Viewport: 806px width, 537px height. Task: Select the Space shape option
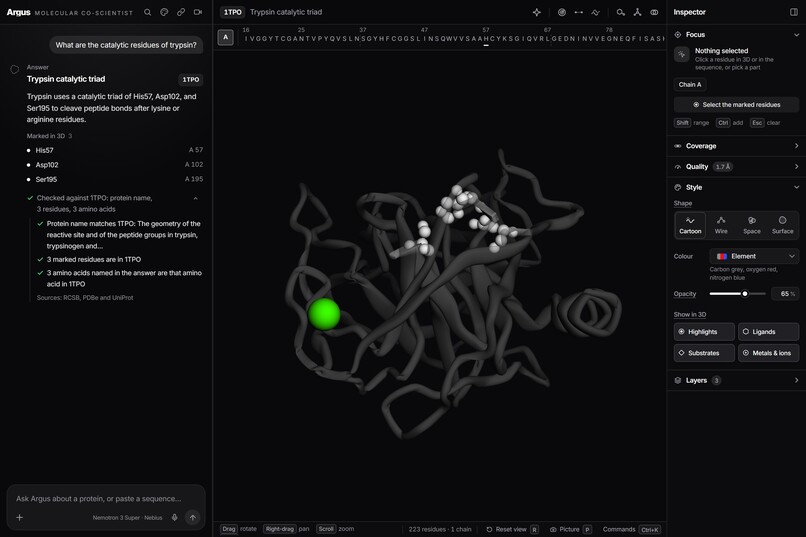(x=752, y=225)
